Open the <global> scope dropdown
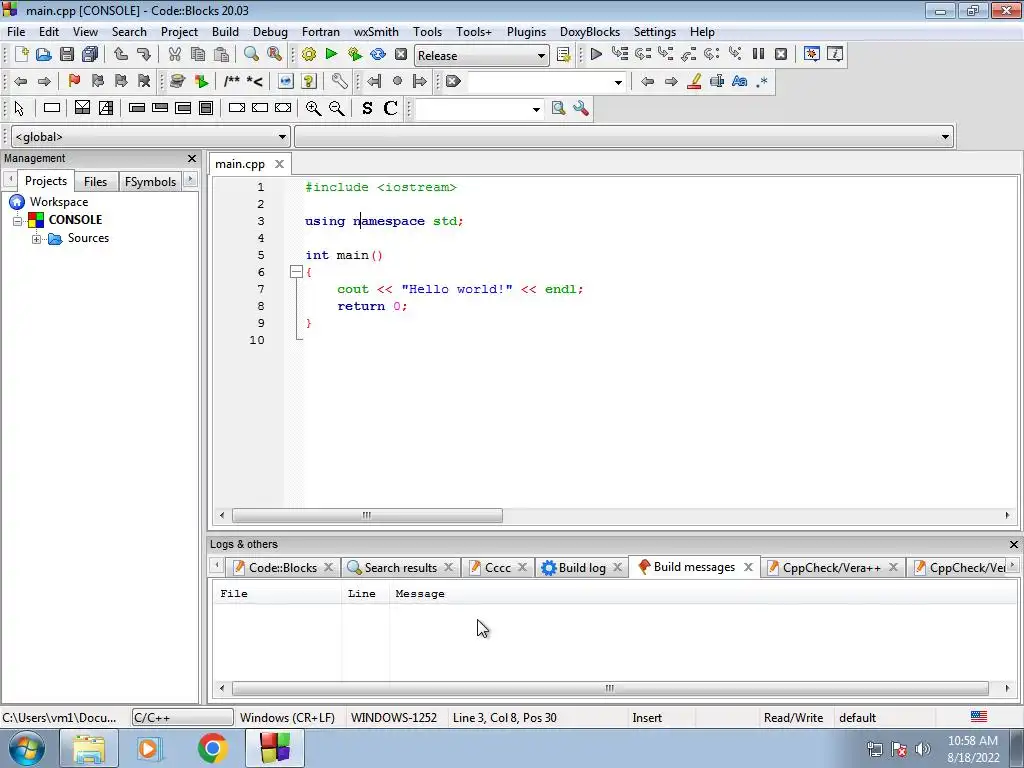Viewport: 1024px width, 768px height. [282, 136]
